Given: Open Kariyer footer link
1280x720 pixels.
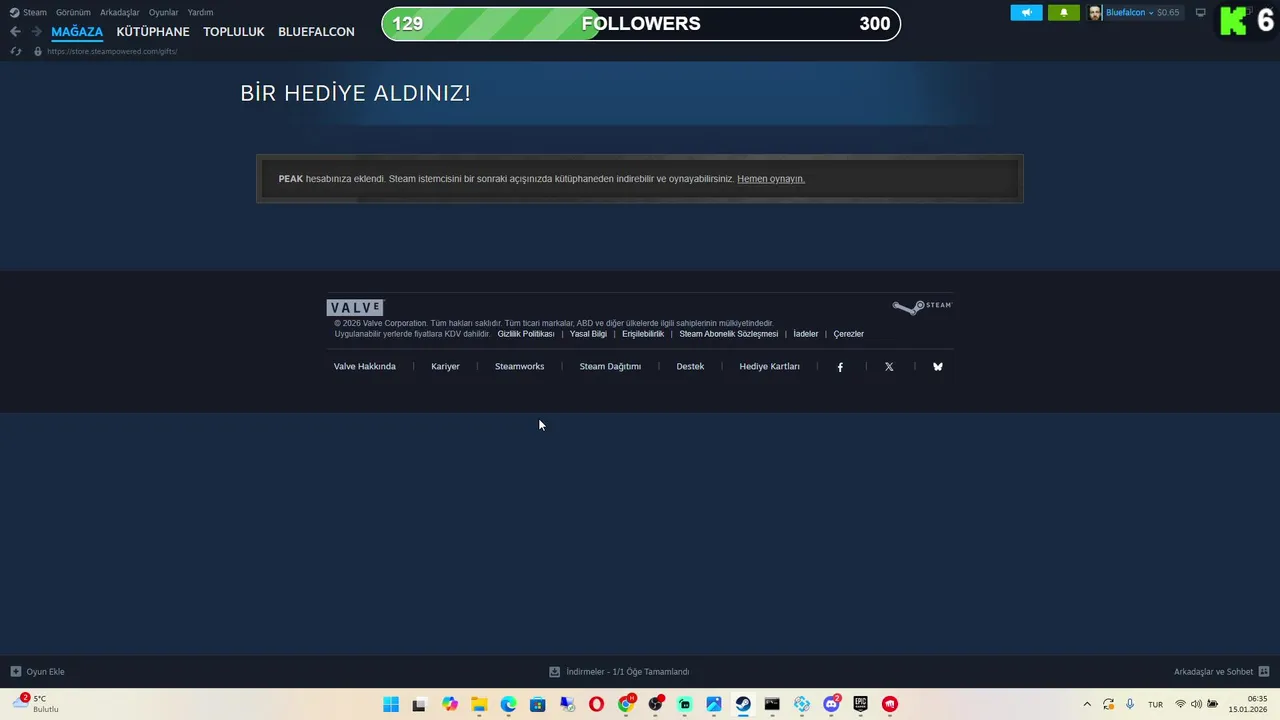Looking at the screenshot, I should 445,367.
